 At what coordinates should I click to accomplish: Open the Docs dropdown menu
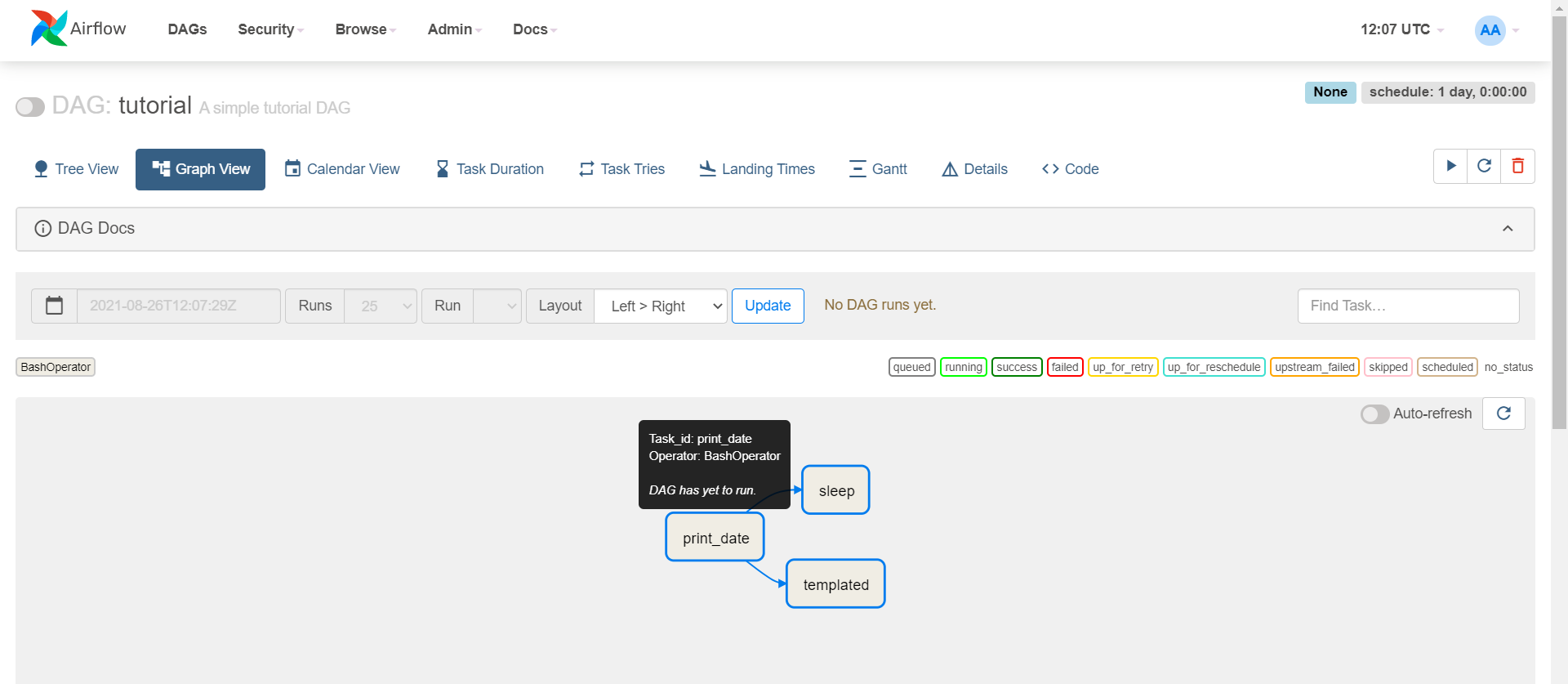(x=535, y=29)
